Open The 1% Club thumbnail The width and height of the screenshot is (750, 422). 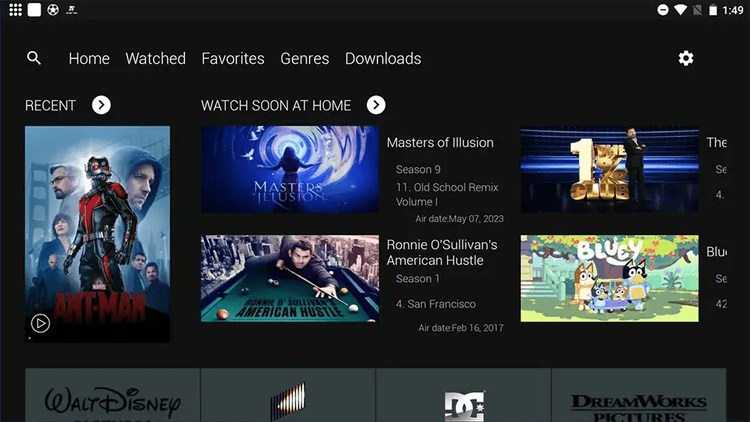click(x=609, y=169)
